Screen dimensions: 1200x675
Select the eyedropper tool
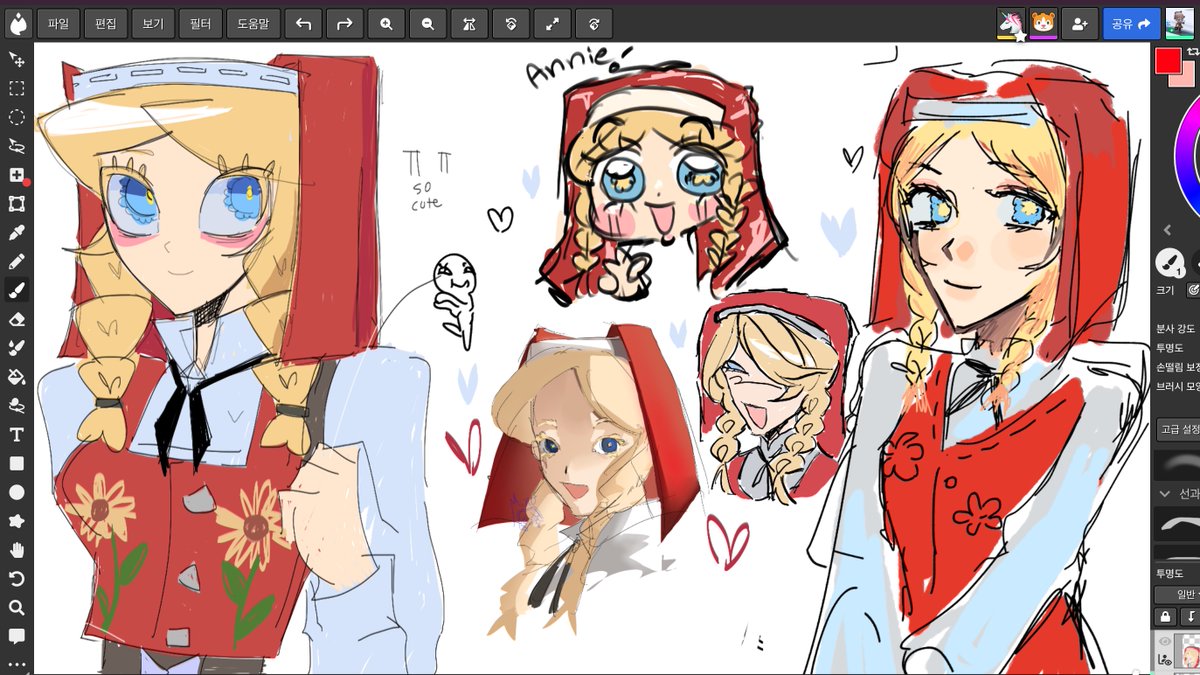17,233
